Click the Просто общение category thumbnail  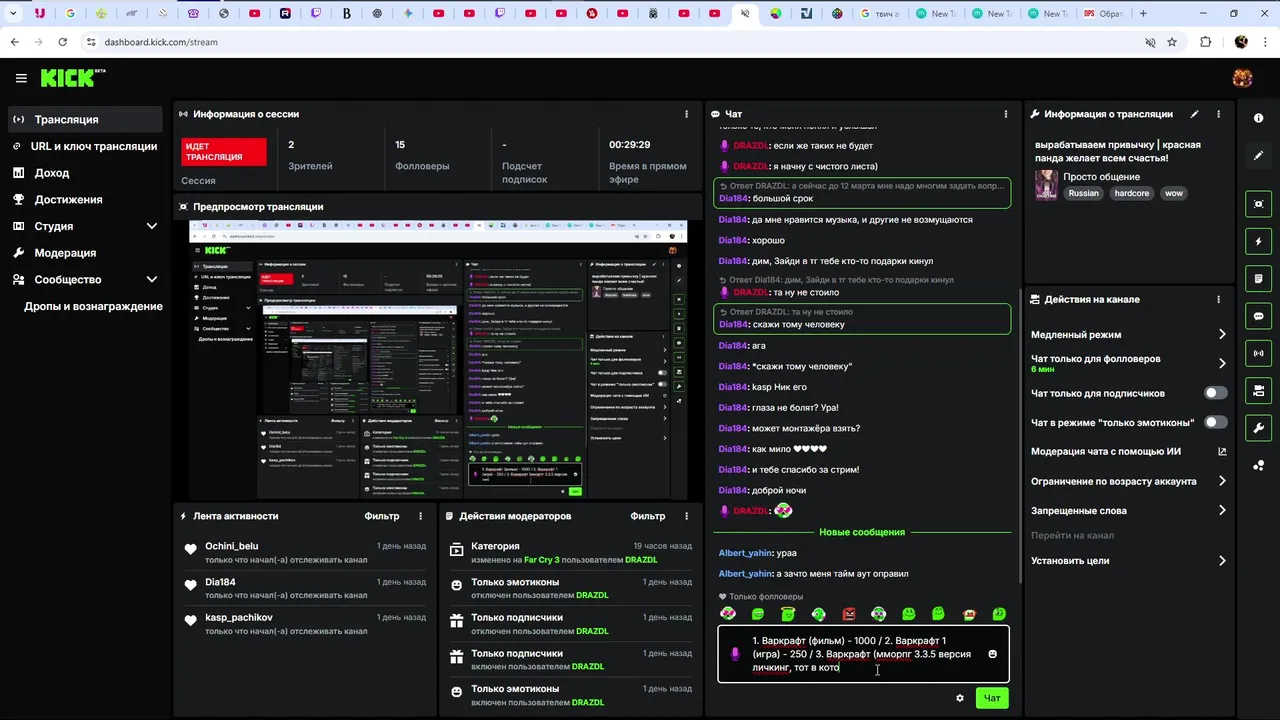(x=1046, y=185)
